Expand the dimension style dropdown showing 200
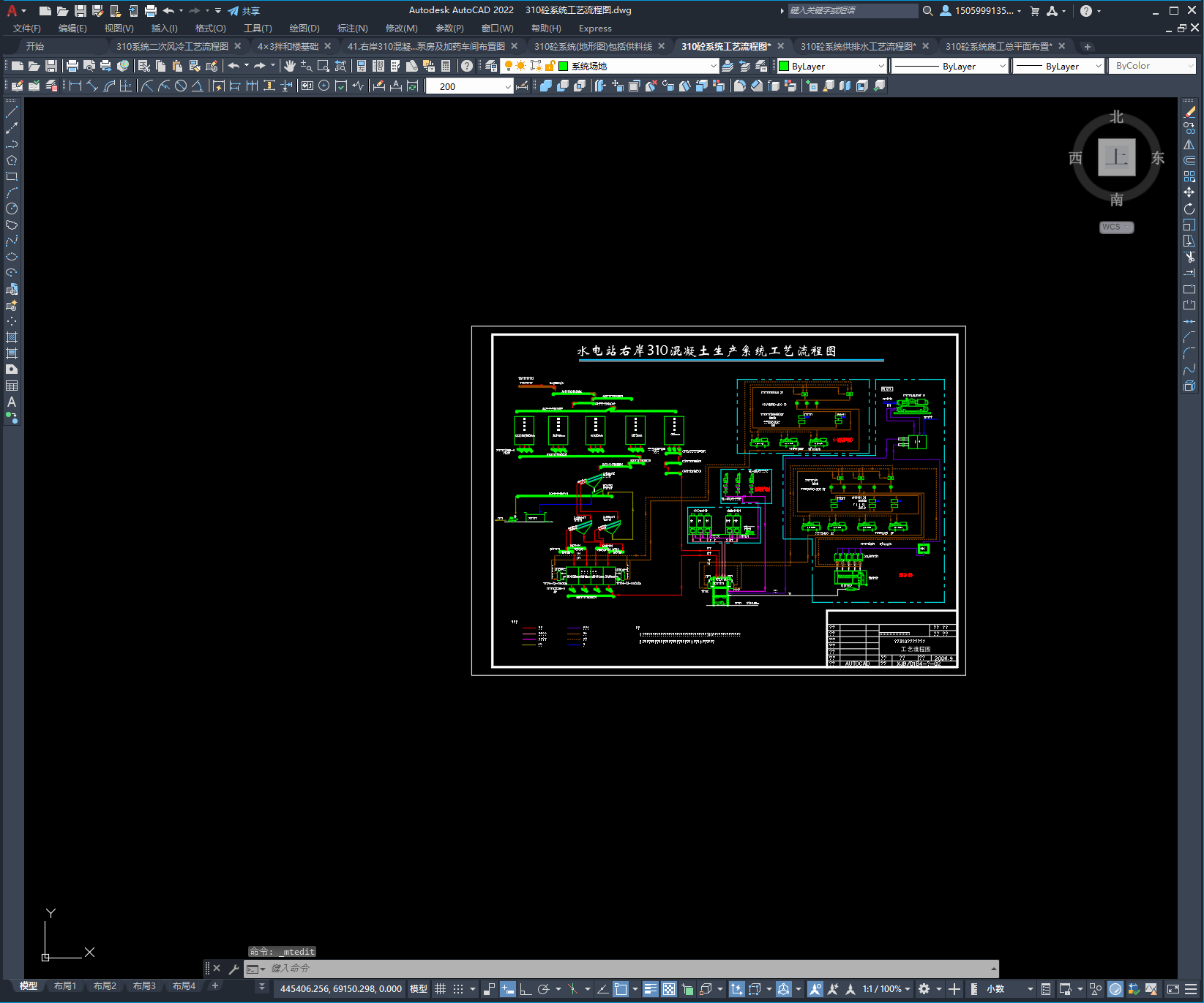 tap(508, 86)
